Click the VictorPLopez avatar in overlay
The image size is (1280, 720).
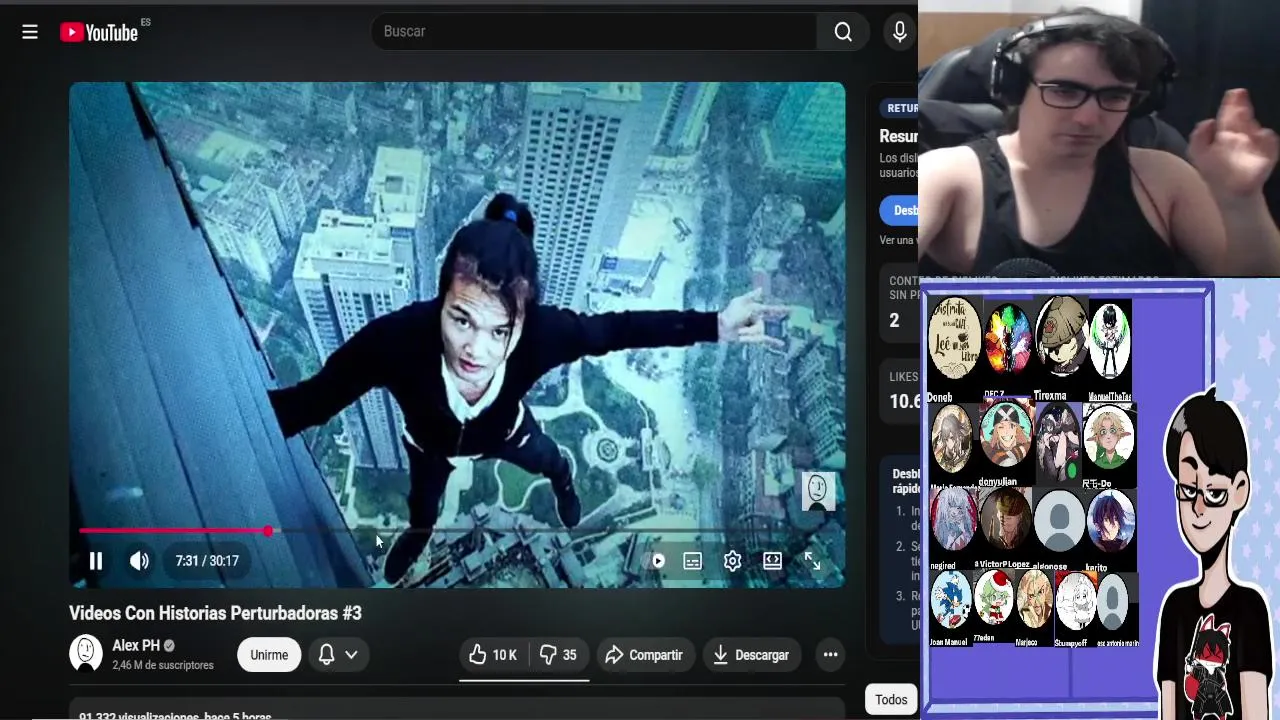click(x=1005, y=520)
